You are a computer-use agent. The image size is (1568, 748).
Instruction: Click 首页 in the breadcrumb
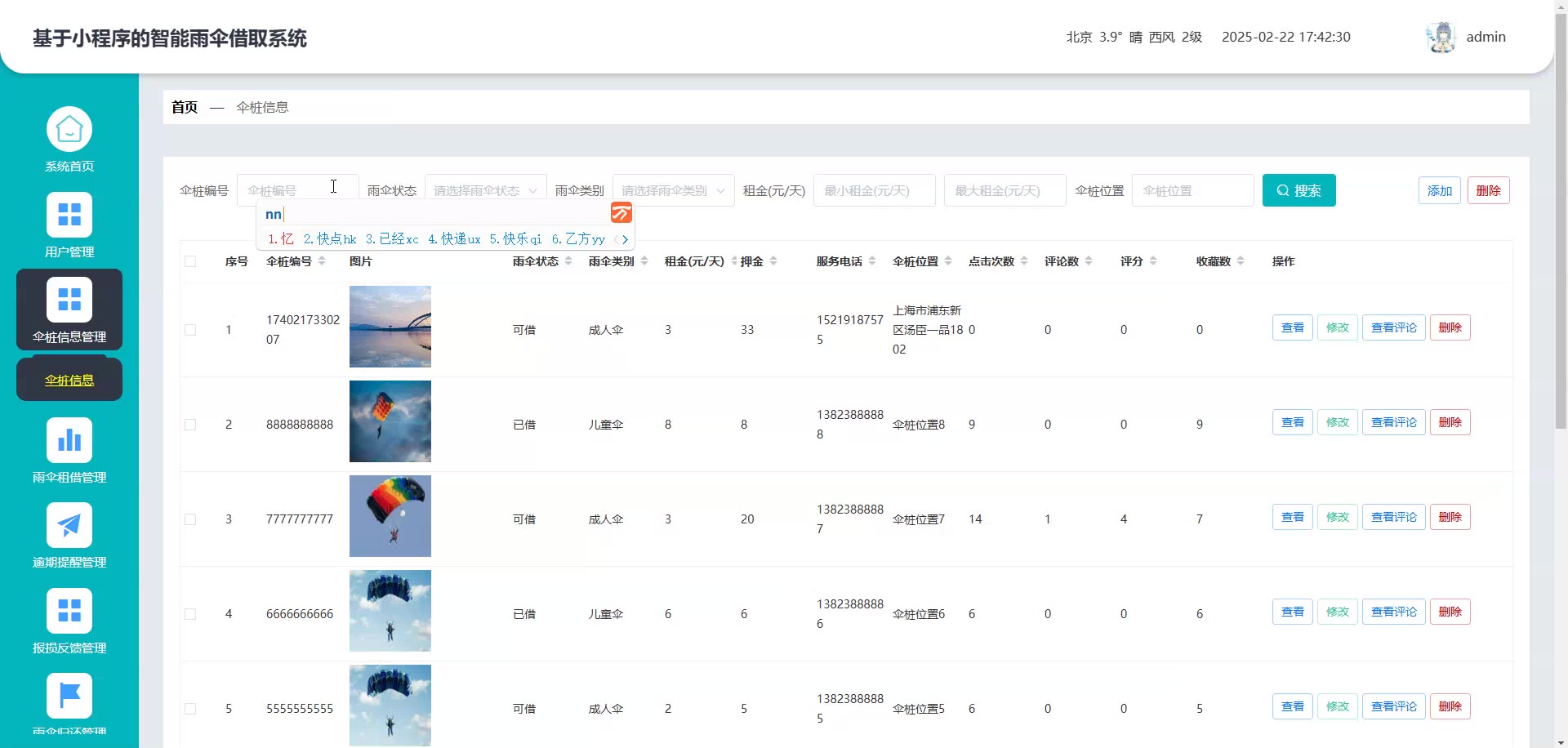tap(185, 107)
